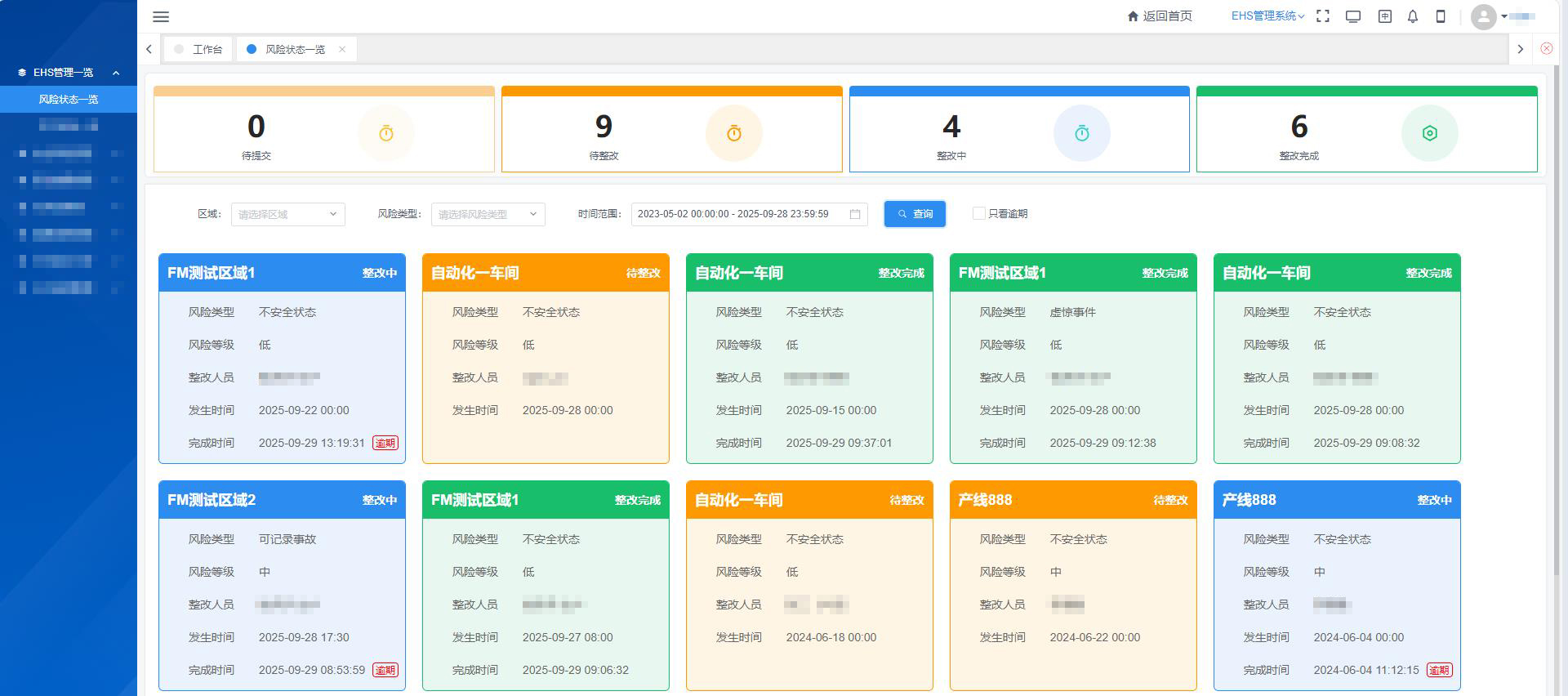Click the hamburger menu collapse icon
The height and width of the screenshot is (696, 1568).
click(161, 16)
